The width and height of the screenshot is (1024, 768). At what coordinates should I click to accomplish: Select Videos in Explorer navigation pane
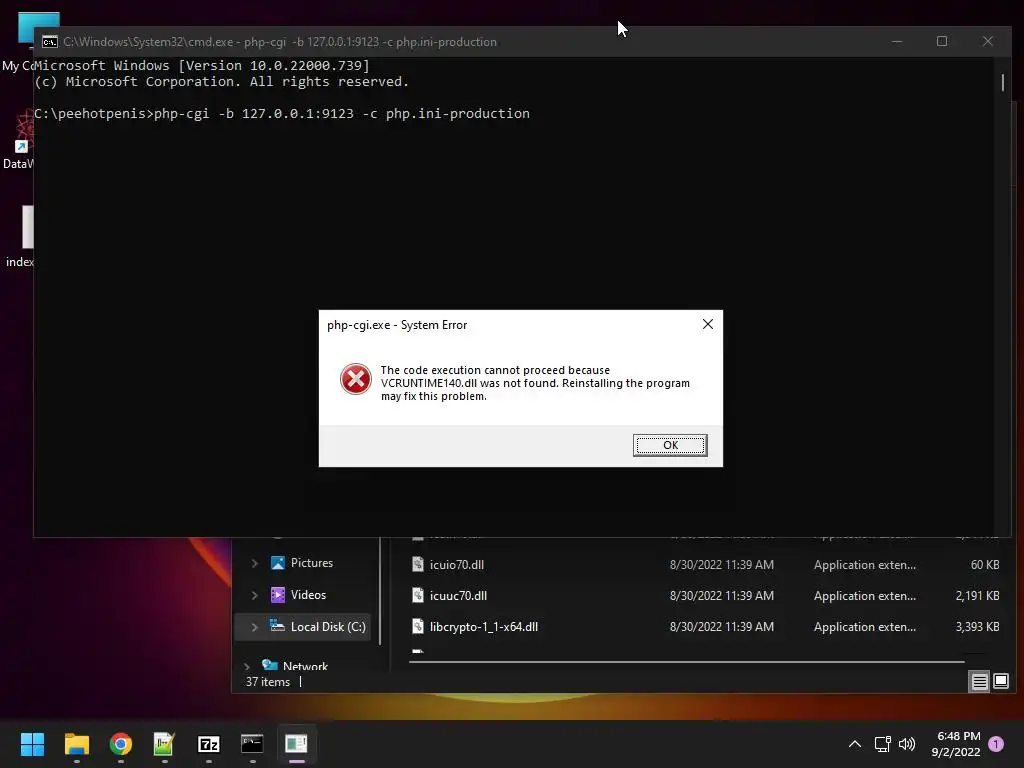coord(308,595)
